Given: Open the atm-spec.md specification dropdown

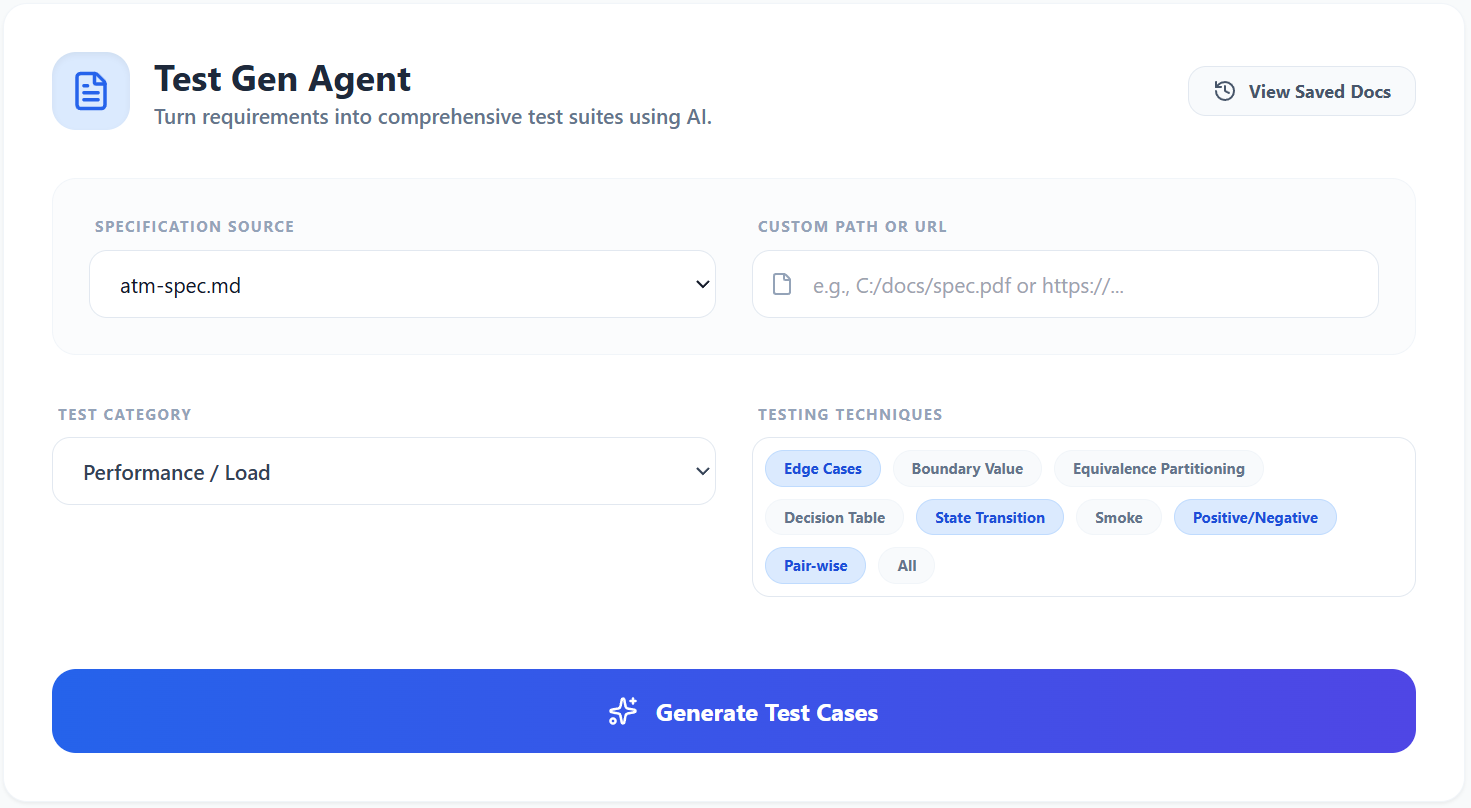Looking at the screenshot, I should [400, 284].
